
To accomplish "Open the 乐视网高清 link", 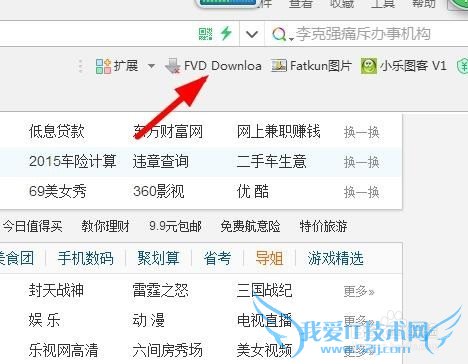I will [x=63, y=350].
